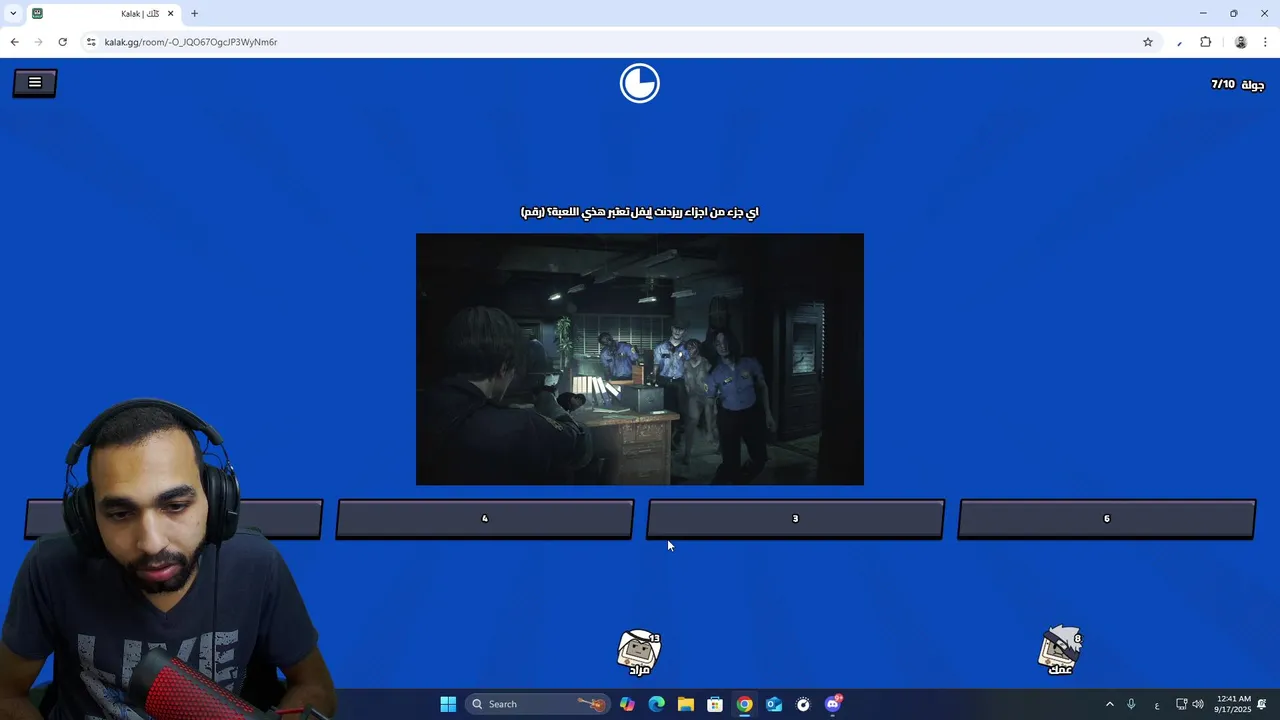Open Microsoft Store from taskbar
Viewport: 1280px width, 720px height.
(x=715, y=704)
